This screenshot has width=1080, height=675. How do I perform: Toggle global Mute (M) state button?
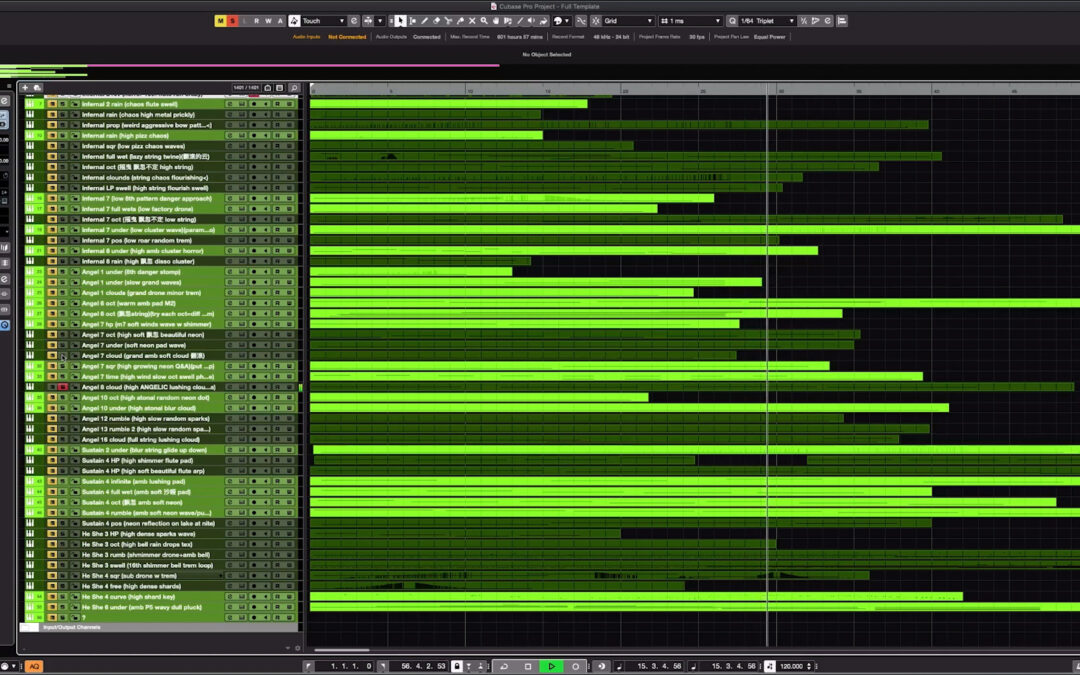220,21
